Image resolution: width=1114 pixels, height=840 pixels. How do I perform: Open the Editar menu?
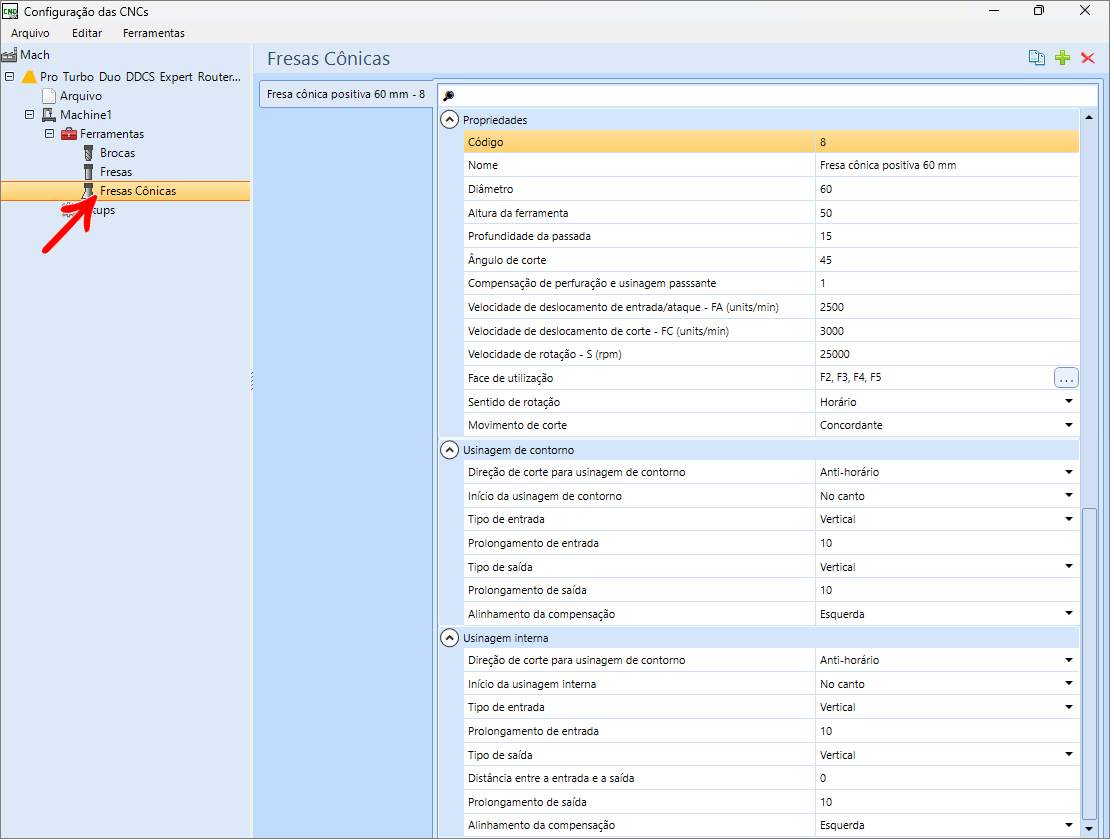[87, 33]
